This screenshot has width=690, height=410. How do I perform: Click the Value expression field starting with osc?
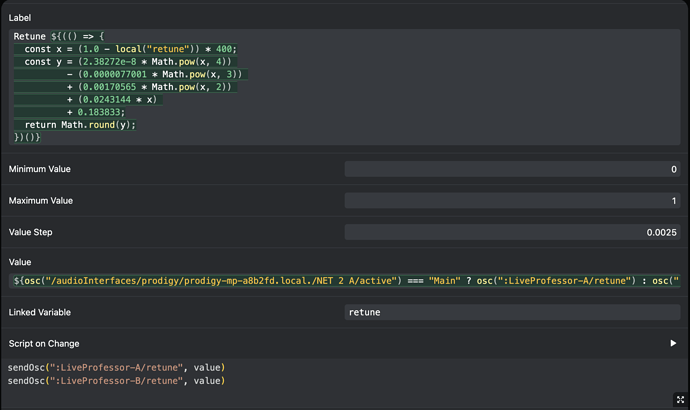point(345,281)
